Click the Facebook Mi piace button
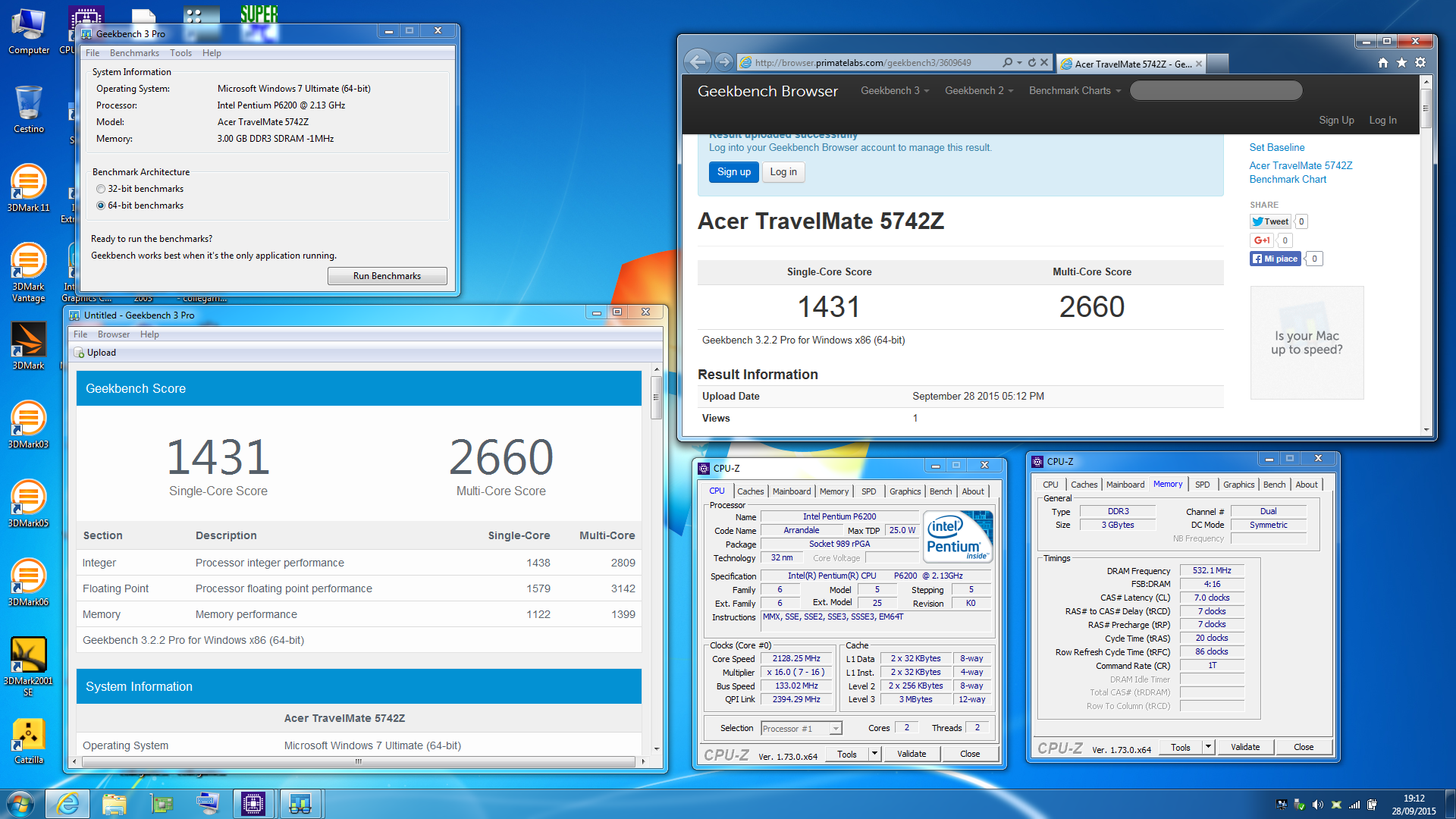The height and width of the screenshot is (819, 1456). (x=1276, y=259)
